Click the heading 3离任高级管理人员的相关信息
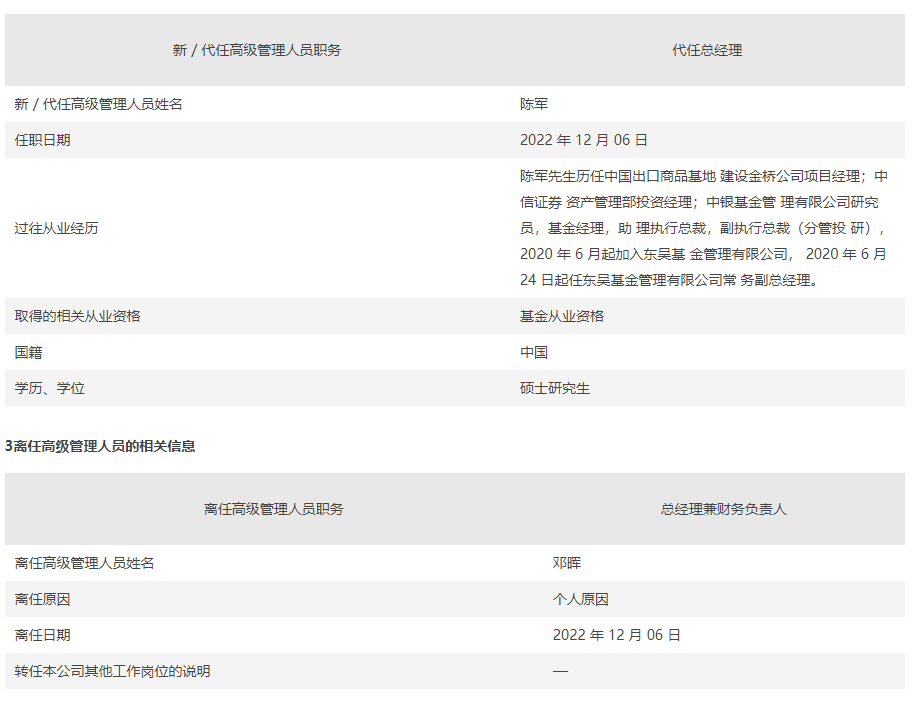Image resolution: width=914 pixels, height=703 pixels. click(x=100, y=446)
